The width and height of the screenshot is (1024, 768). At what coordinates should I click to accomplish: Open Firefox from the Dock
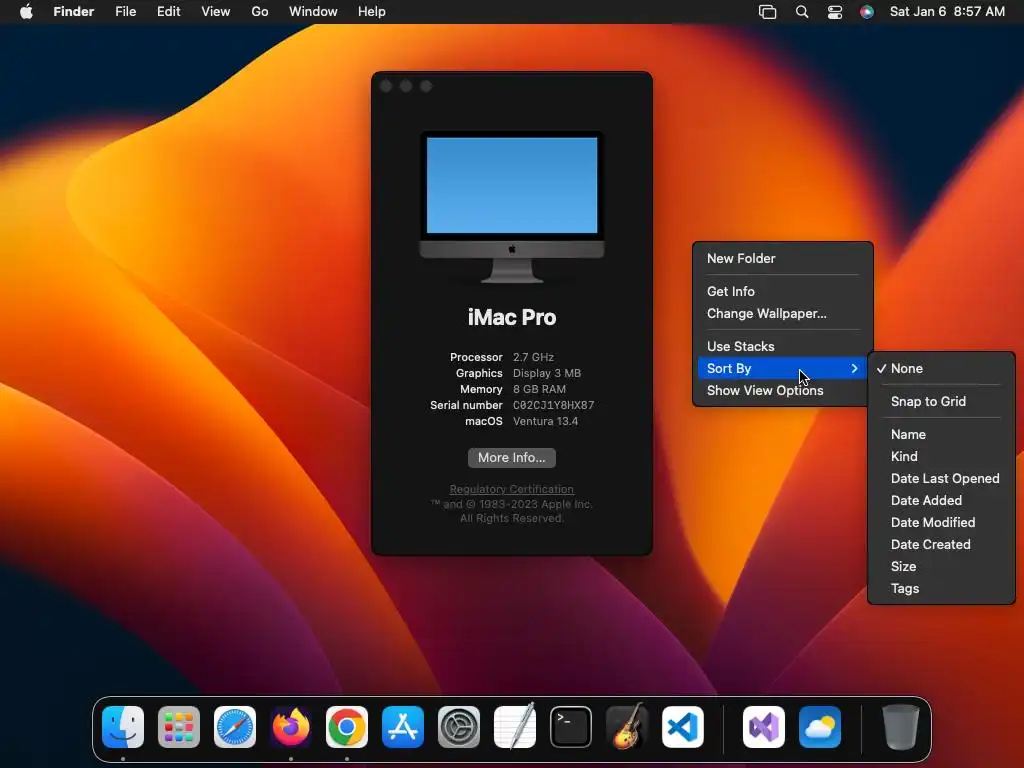[291, 727]
